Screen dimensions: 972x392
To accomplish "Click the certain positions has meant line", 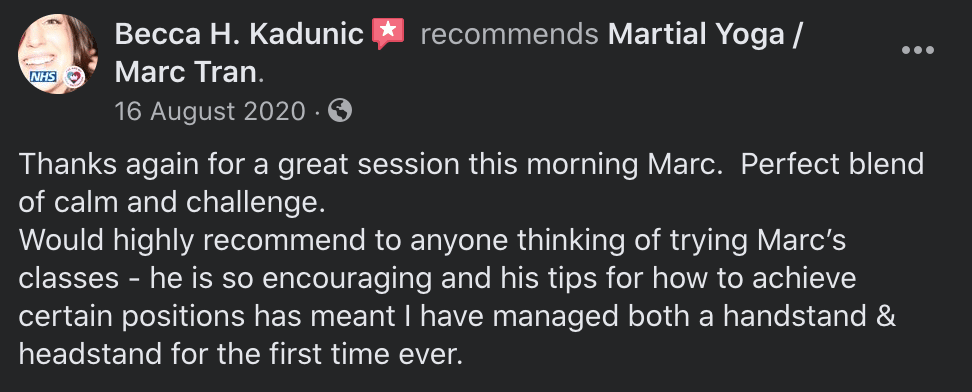I will [x=457, y=317].
